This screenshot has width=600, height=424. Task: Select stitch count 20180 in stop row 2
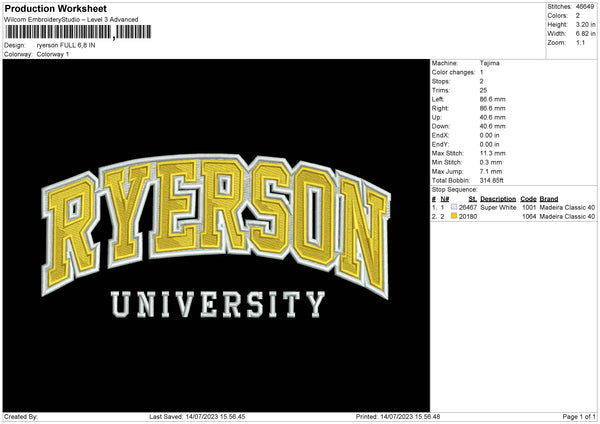tap(468, 217)
